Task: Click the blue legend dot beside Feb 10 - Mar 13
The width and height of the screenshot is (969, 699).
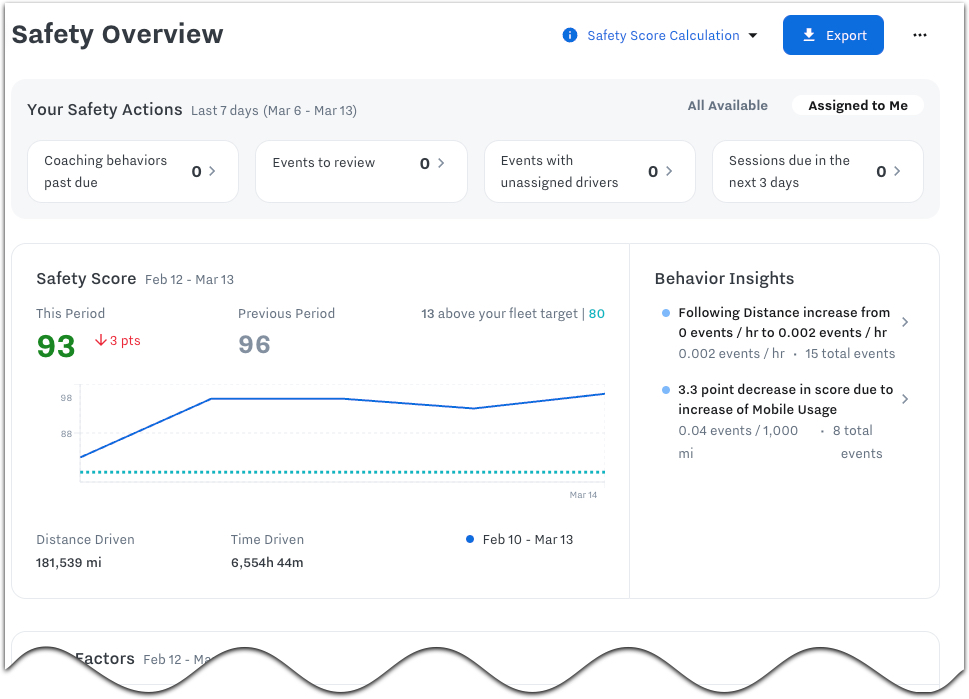Action: 469,539
